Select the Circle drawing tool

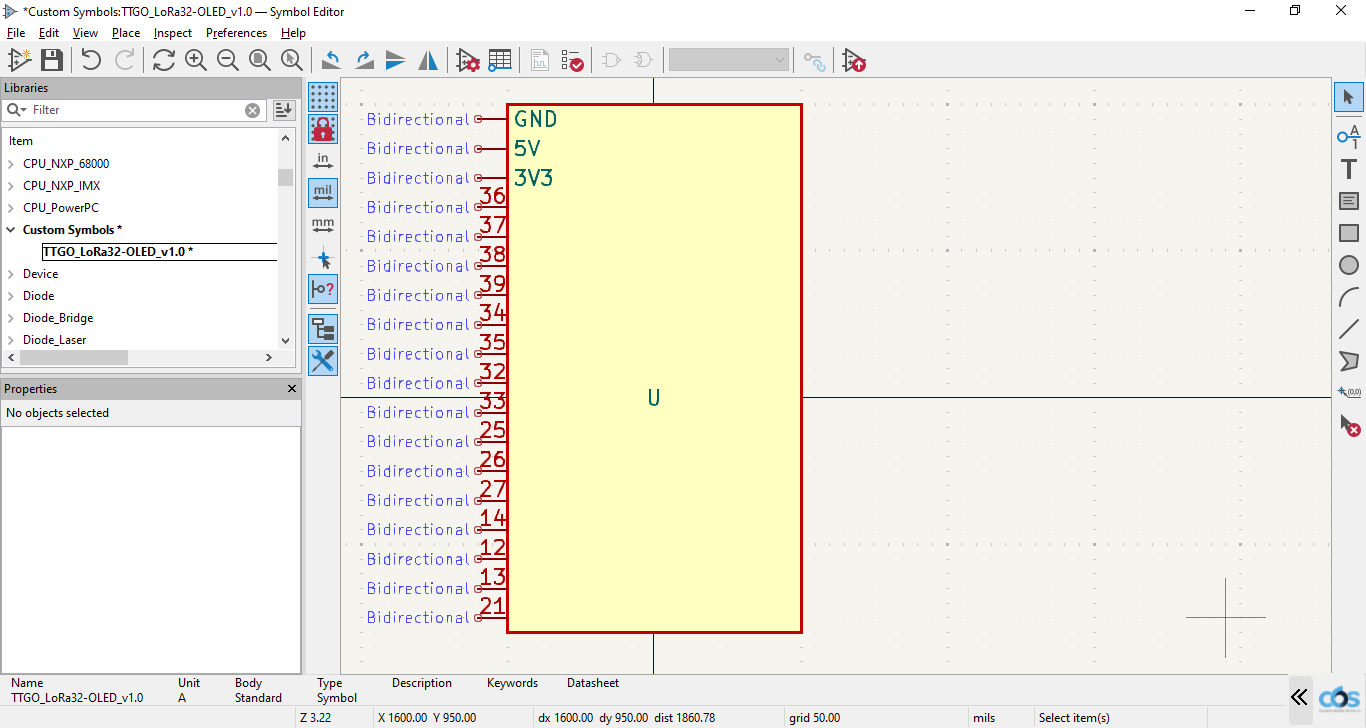point(1348,265)
